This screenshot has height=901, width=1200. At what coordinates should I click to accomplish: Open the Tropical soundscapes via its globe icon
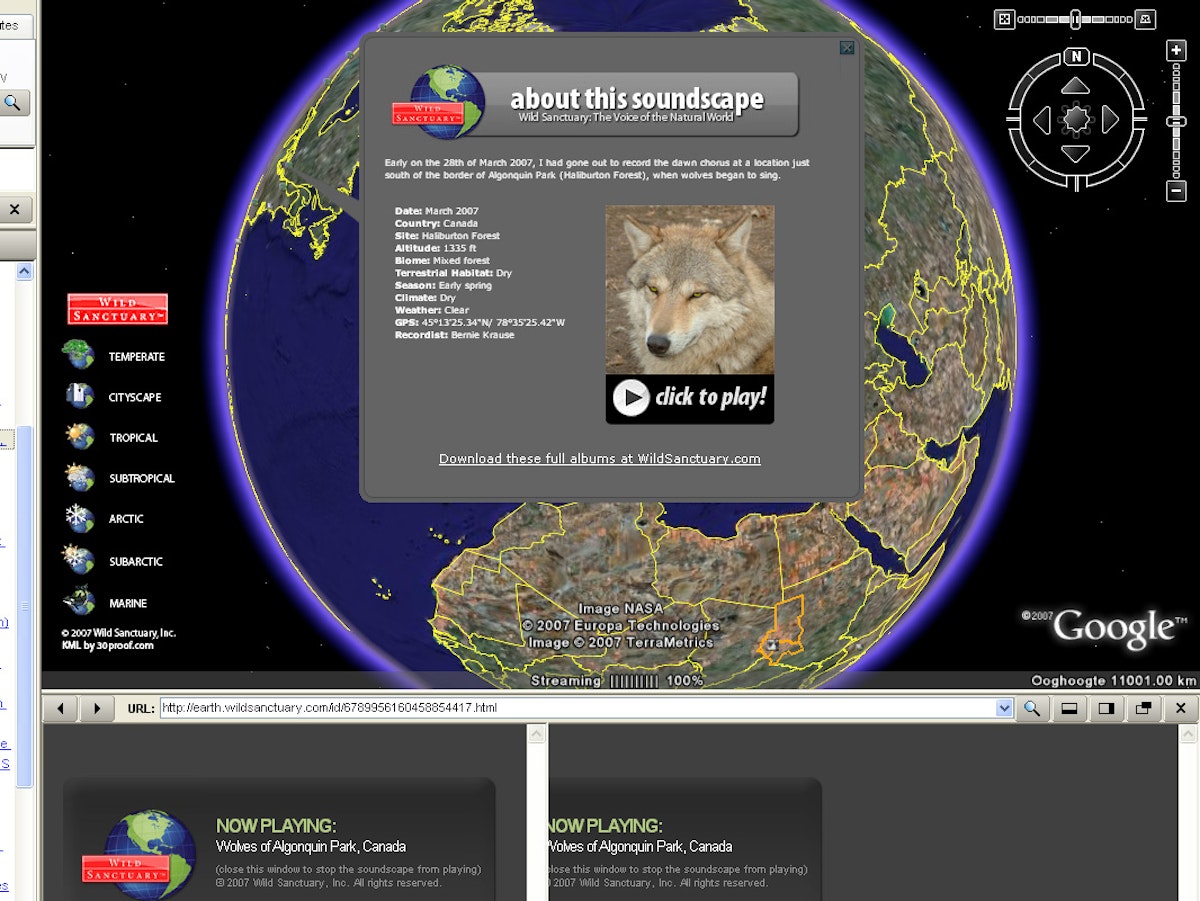coord(78,437)
